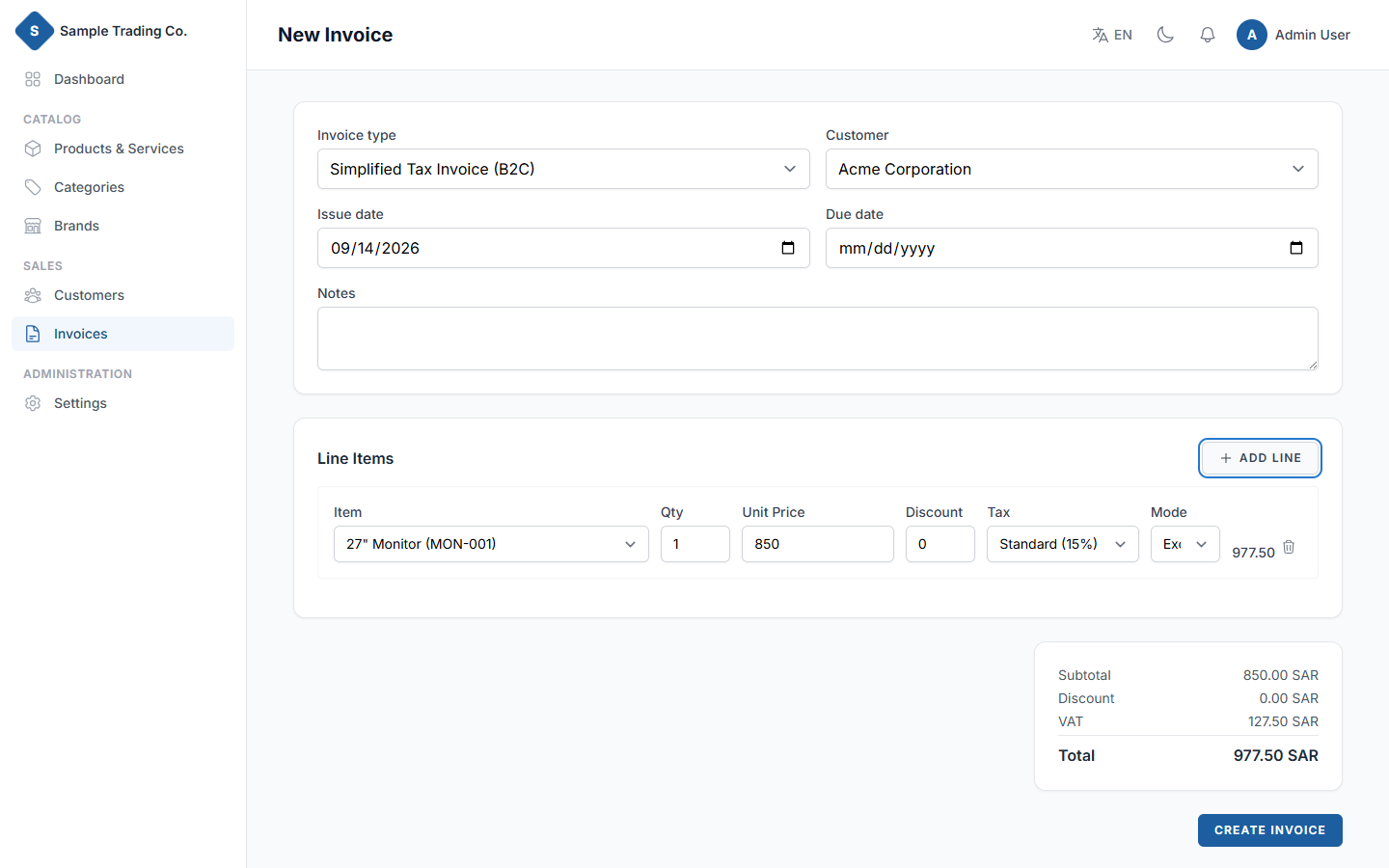Open the Mode dropdown
Viewport: 1389px width, 868px height.
click(1185, 544)
